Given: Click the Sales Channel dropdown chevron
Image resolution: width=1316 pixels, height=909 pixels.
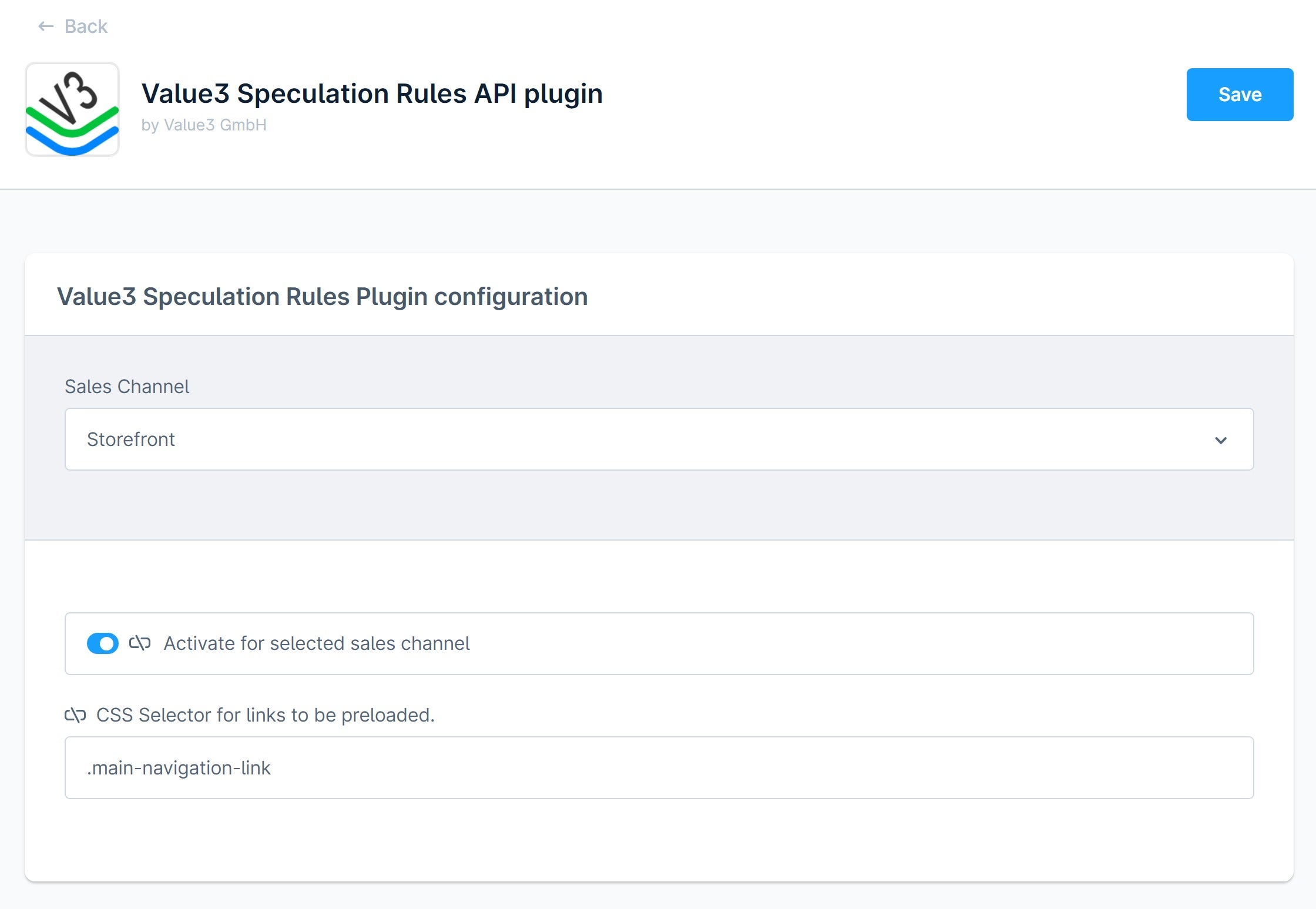Looking at the screenshot, I should (x=1221, y=440).
